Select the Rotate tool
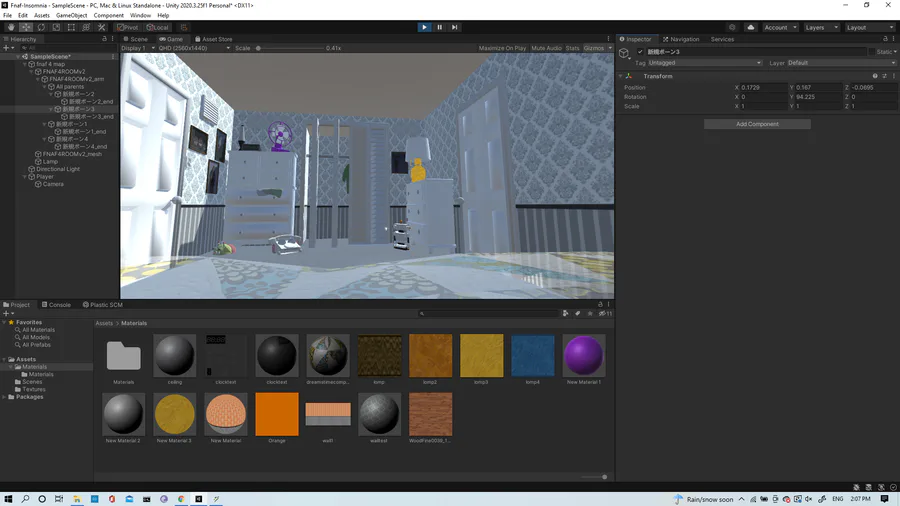Screen dimensions: 900x506 41,27
